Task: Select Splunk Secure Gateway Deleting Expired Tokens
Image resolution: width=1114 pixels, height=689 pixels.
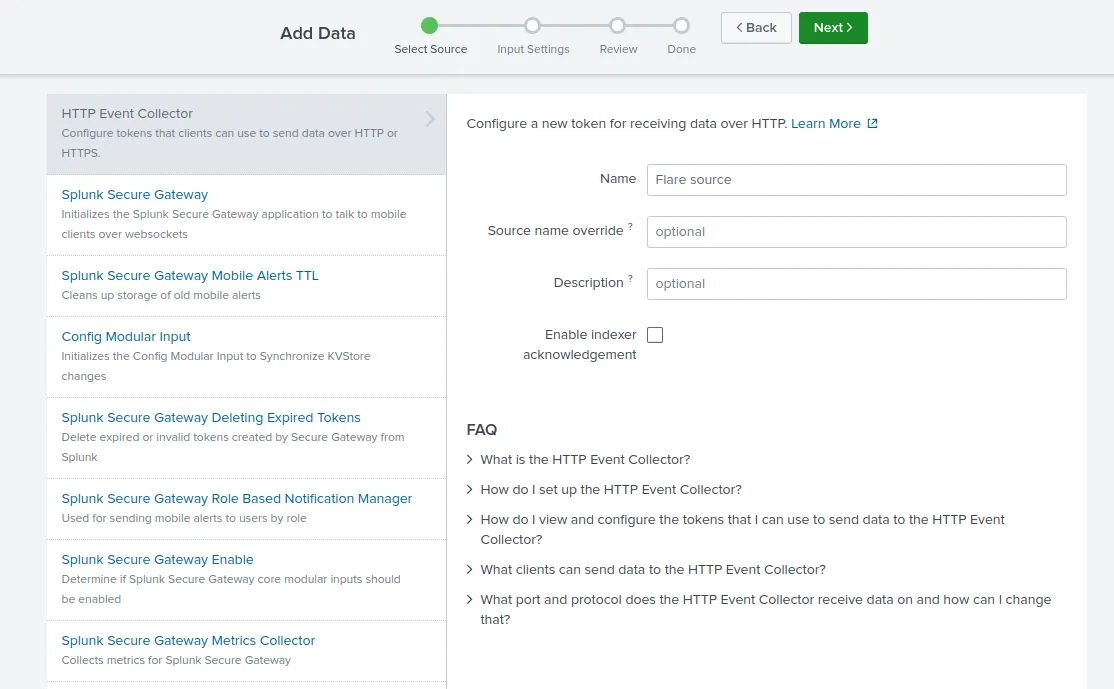Action: [x=211, y=418]
